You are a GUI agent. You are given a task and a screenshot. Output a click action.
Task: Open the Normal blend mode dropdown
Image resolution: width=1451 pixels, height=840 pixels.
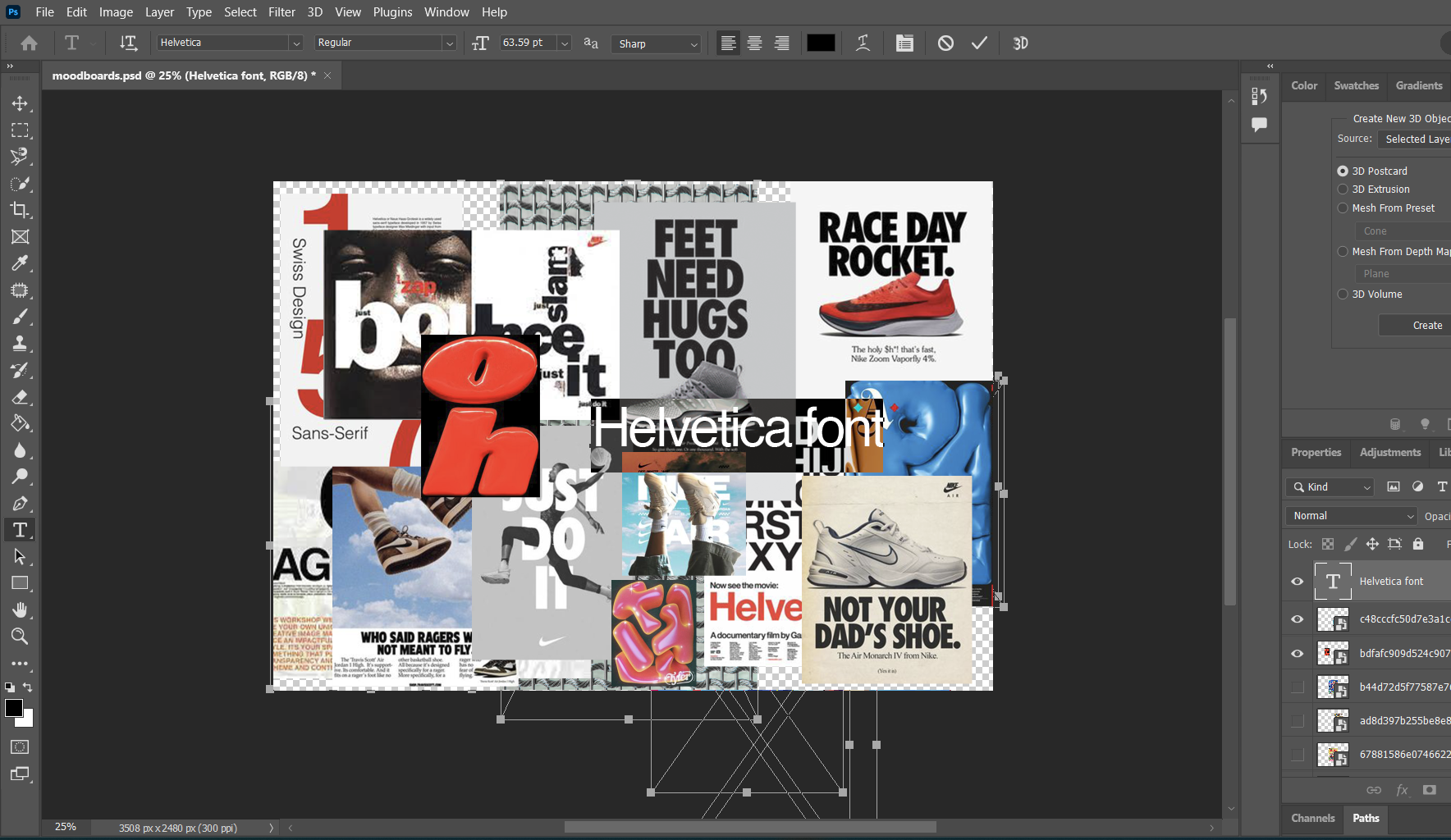coord(1352,516)
